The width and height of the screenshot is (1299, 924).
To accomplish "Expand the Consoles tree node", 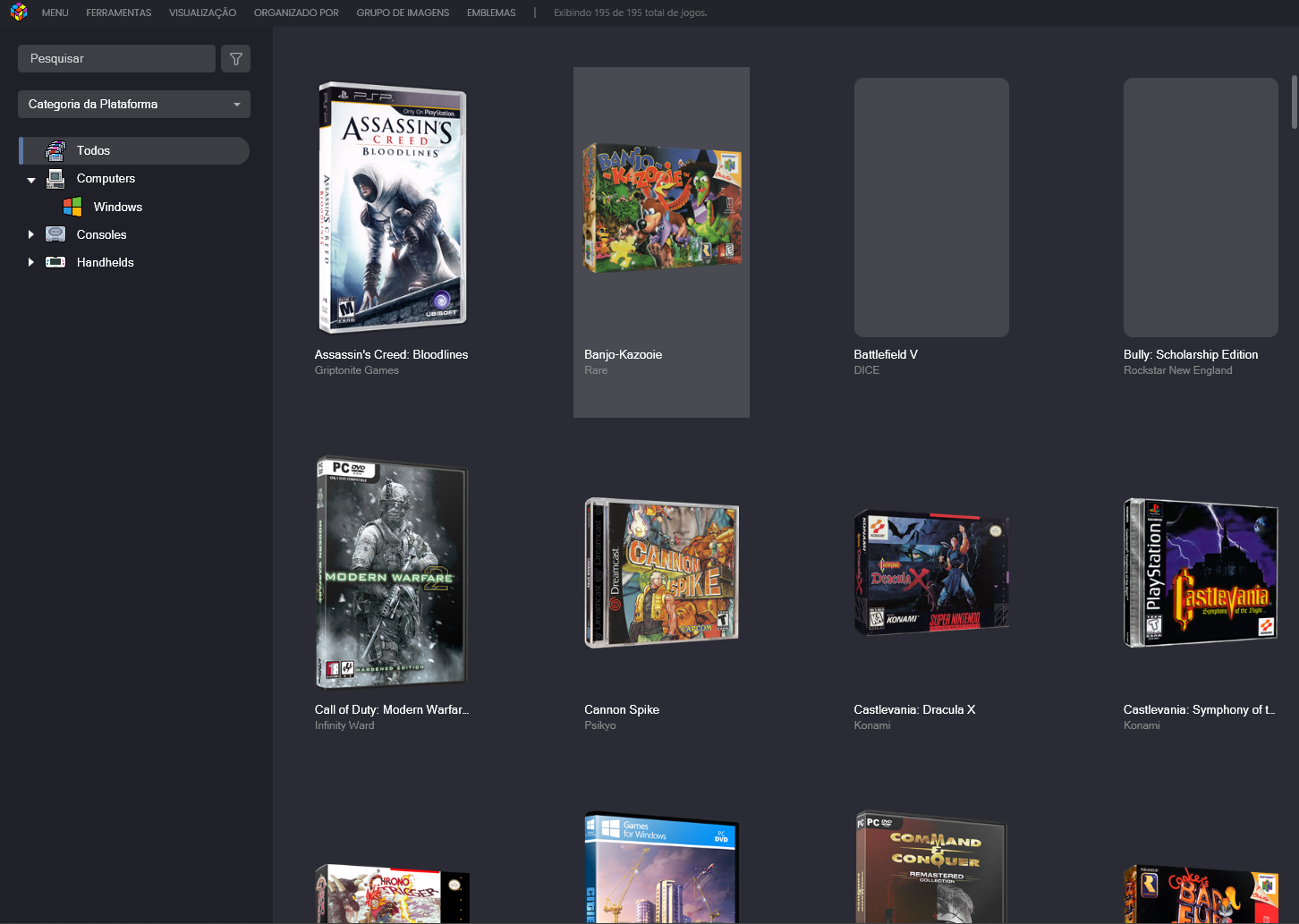I will (31, 234).
